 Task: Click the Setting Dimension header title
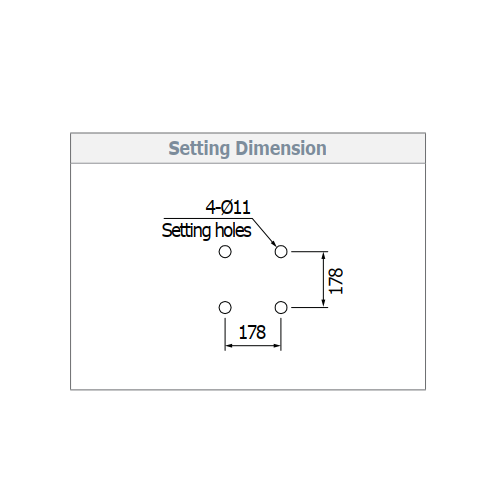(x=247, y=148)
